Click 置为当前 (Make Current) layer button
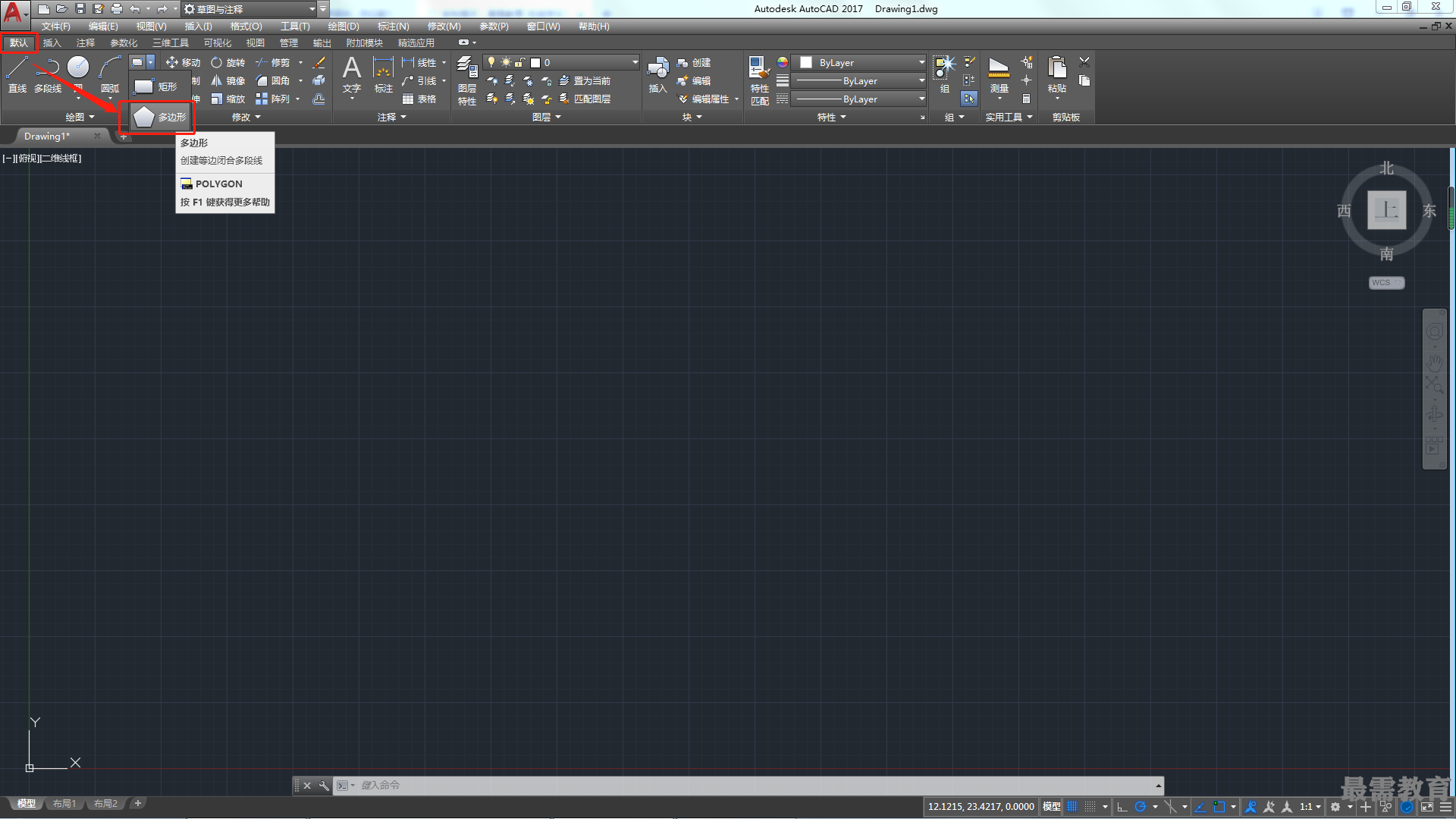This screenshot has height=819, width=1456. (585, 81)
